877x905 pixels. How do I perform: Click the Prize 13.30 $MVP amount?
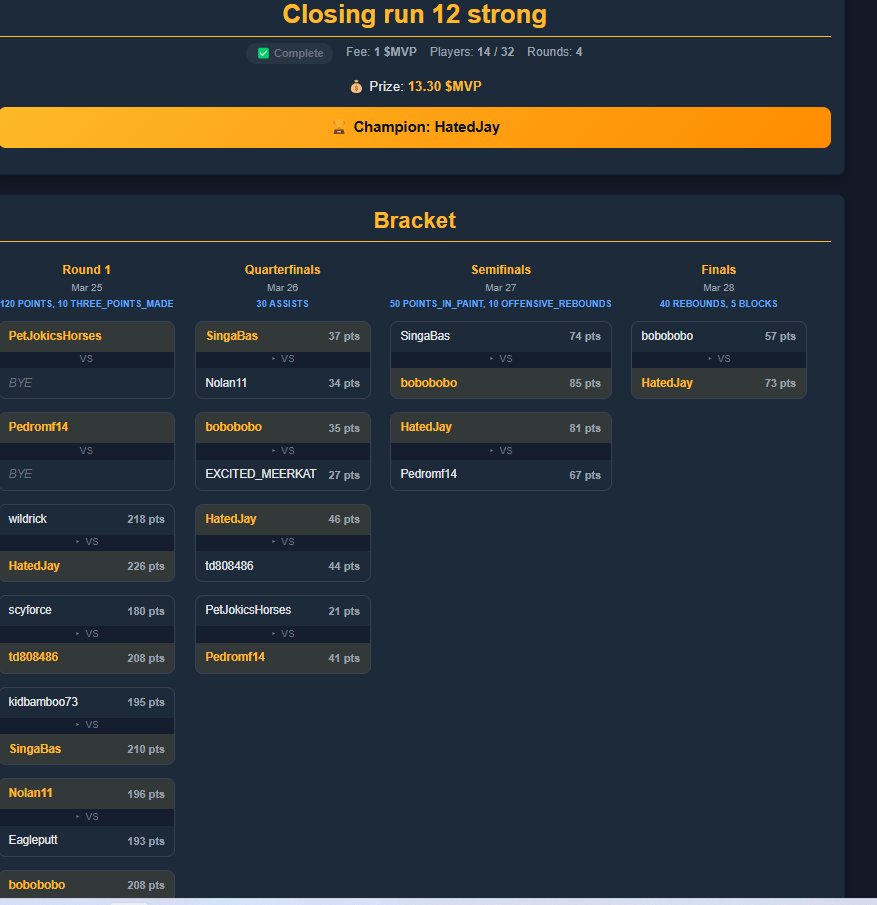[x=445, y=87]
